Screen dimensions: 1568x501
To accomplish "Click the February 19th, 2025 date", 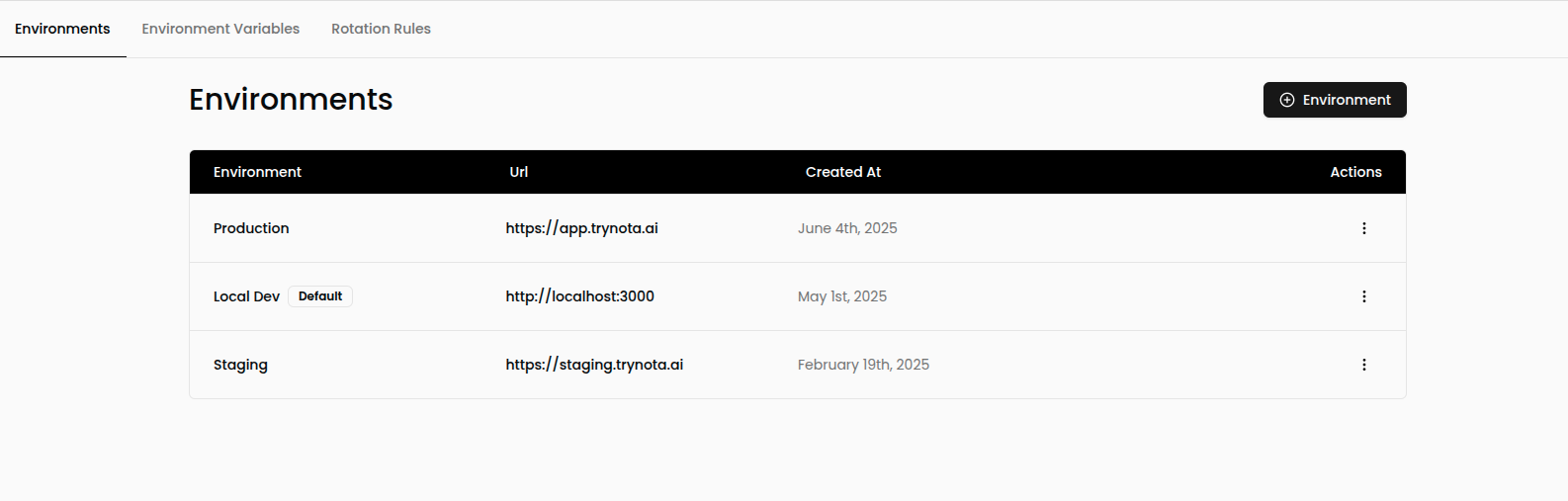I will [863, 365].
